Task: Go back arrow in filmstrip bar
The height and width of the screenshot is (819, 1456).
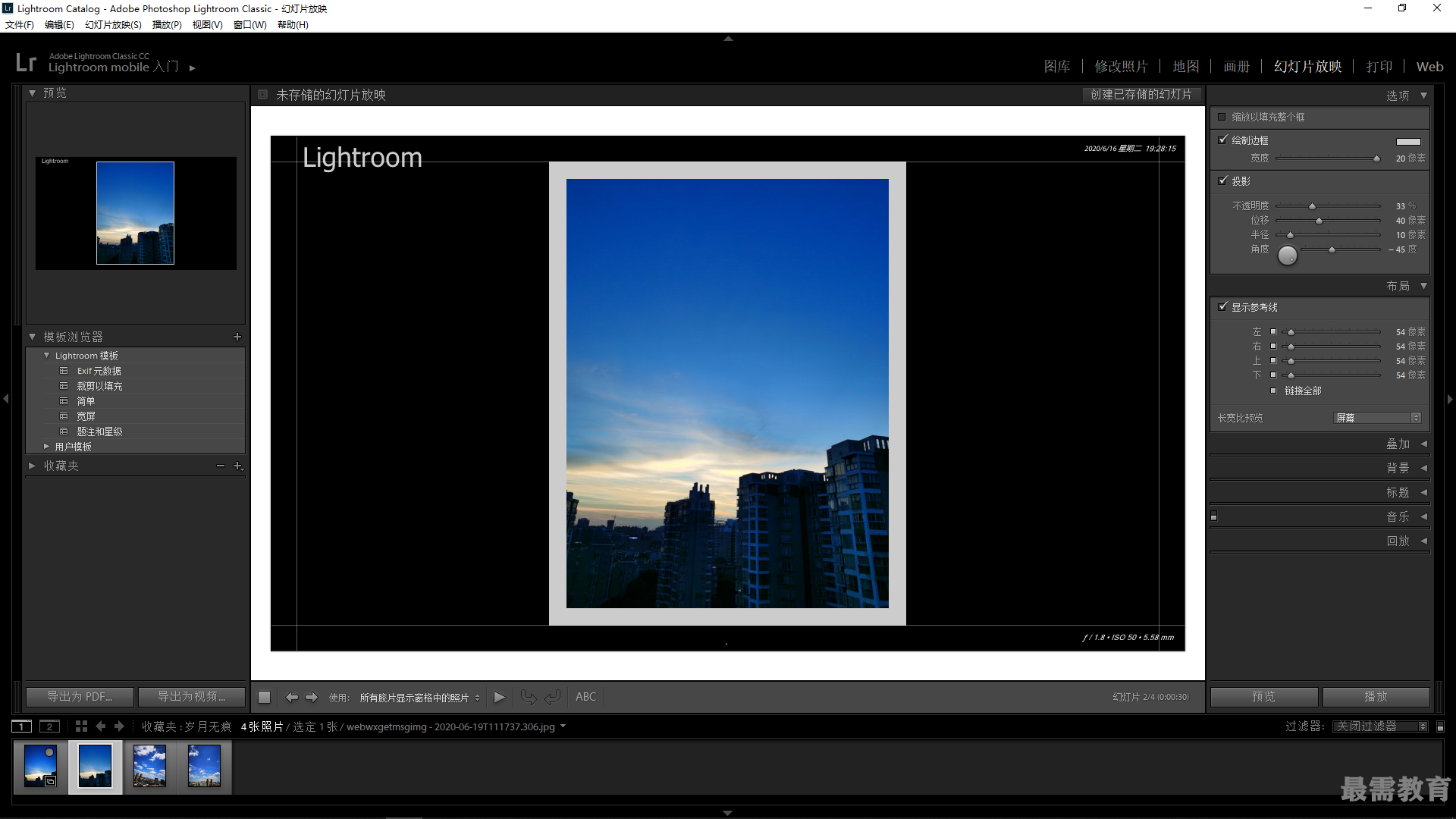Action: (x=101, y=726)
